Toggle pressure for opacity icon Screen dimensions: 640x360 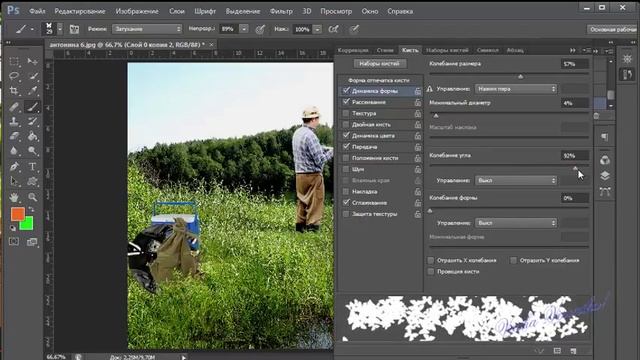[x=260, y=29]
